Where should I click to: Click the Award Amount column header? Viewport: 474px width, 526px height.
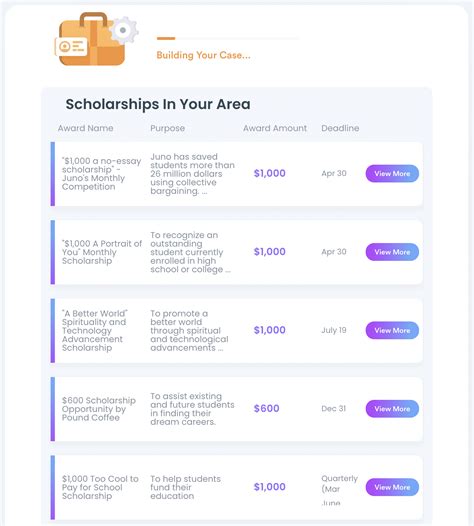coord(275,128)
